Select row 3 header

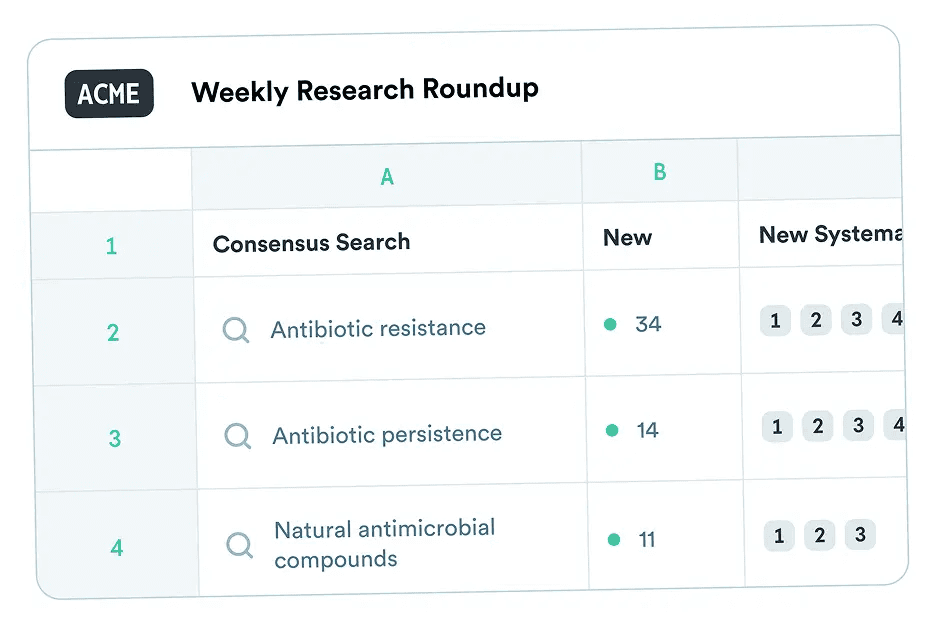click(x=115, y=438)
